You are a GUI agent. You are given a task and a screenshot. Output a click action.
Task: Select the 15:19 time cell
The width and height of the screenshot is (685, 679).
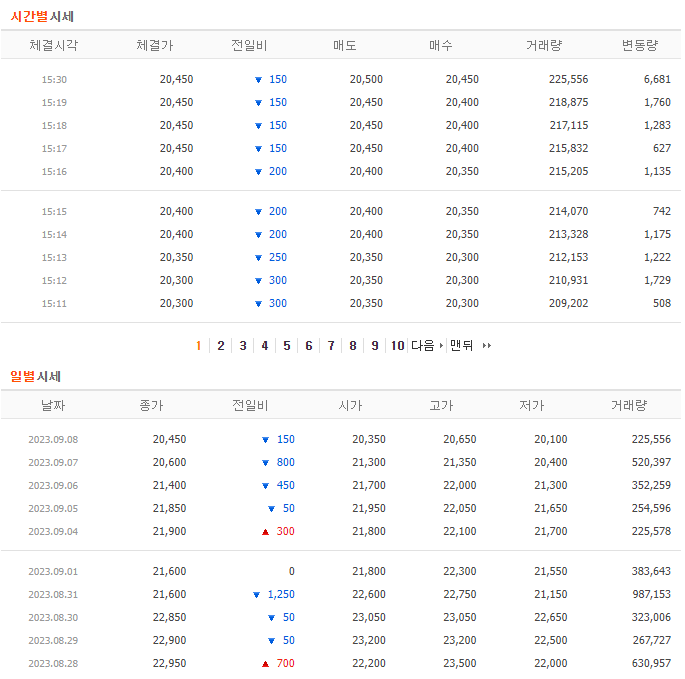coord(54,102)
